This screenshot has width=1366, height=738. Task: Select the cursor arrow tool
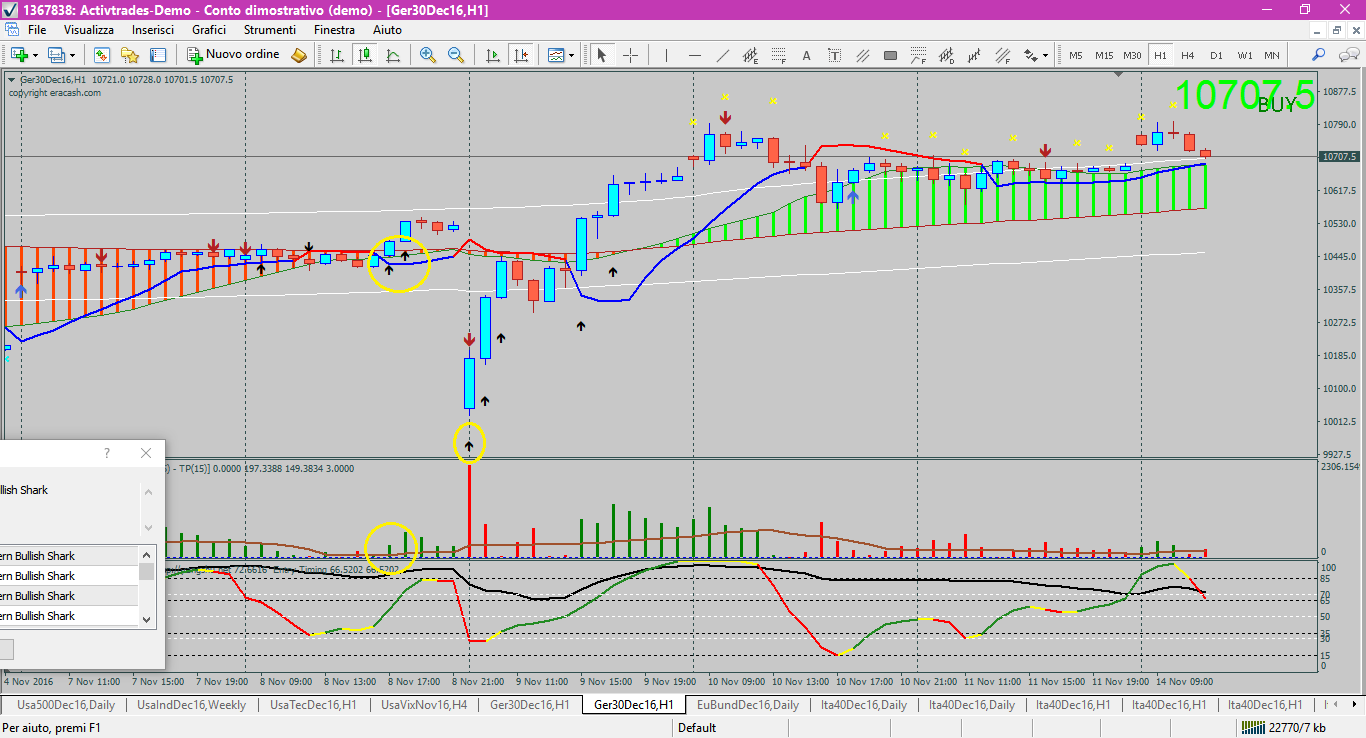[602, 55]
